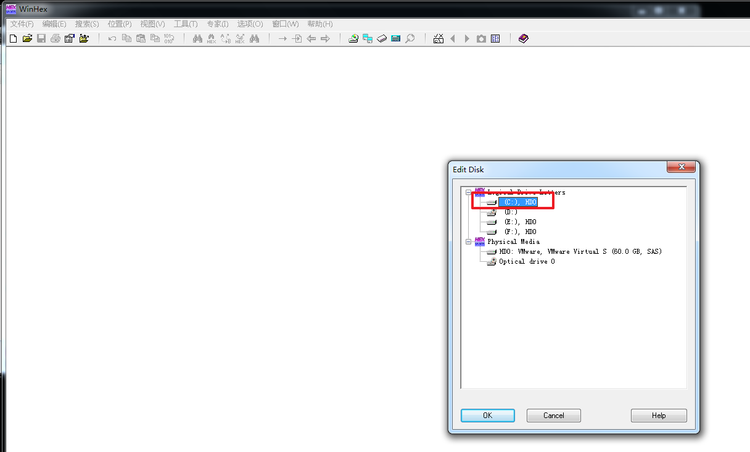Select HD0: VMware Virtual S physical disk
This screenshot has width=750, height=452.
[580, 252]
